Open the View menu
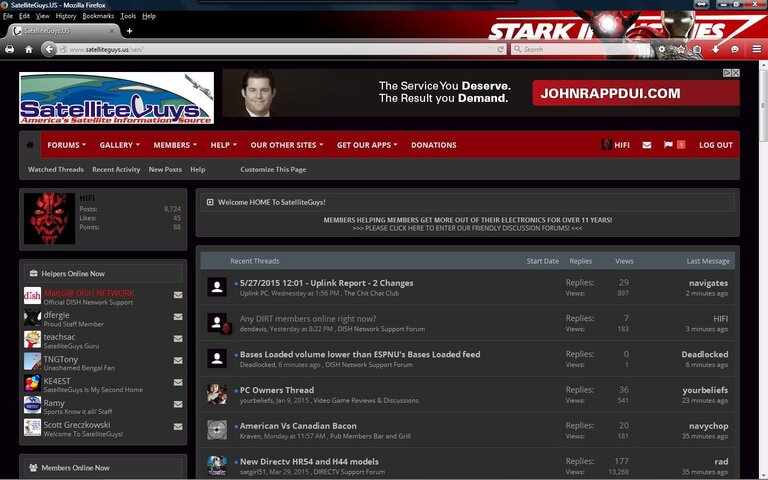 tap(43, 16)
